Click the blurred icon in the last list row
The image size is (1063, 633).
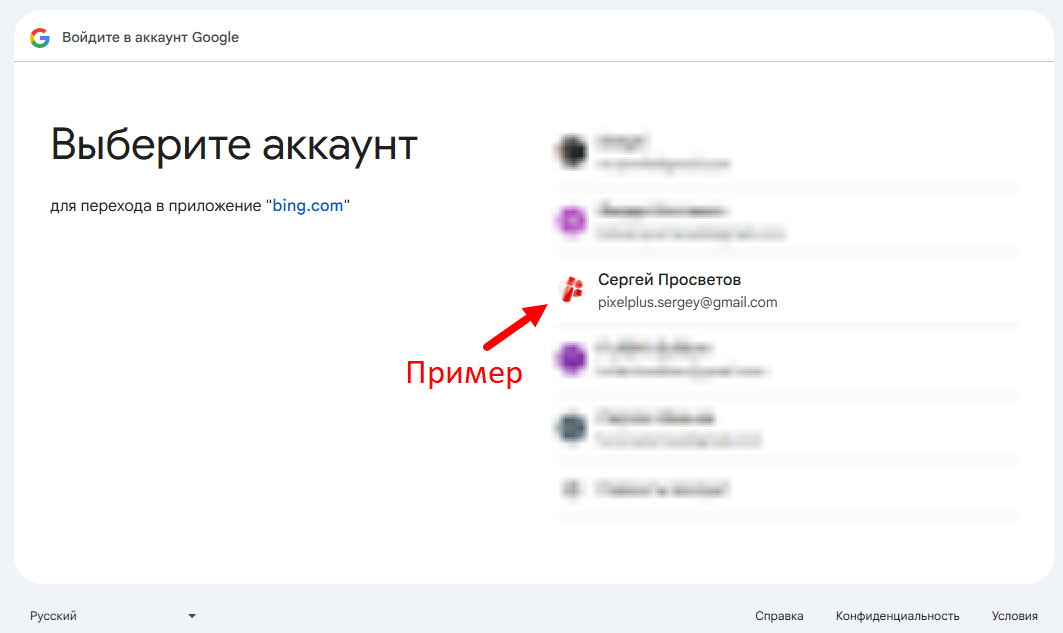[x=572, y=489]
